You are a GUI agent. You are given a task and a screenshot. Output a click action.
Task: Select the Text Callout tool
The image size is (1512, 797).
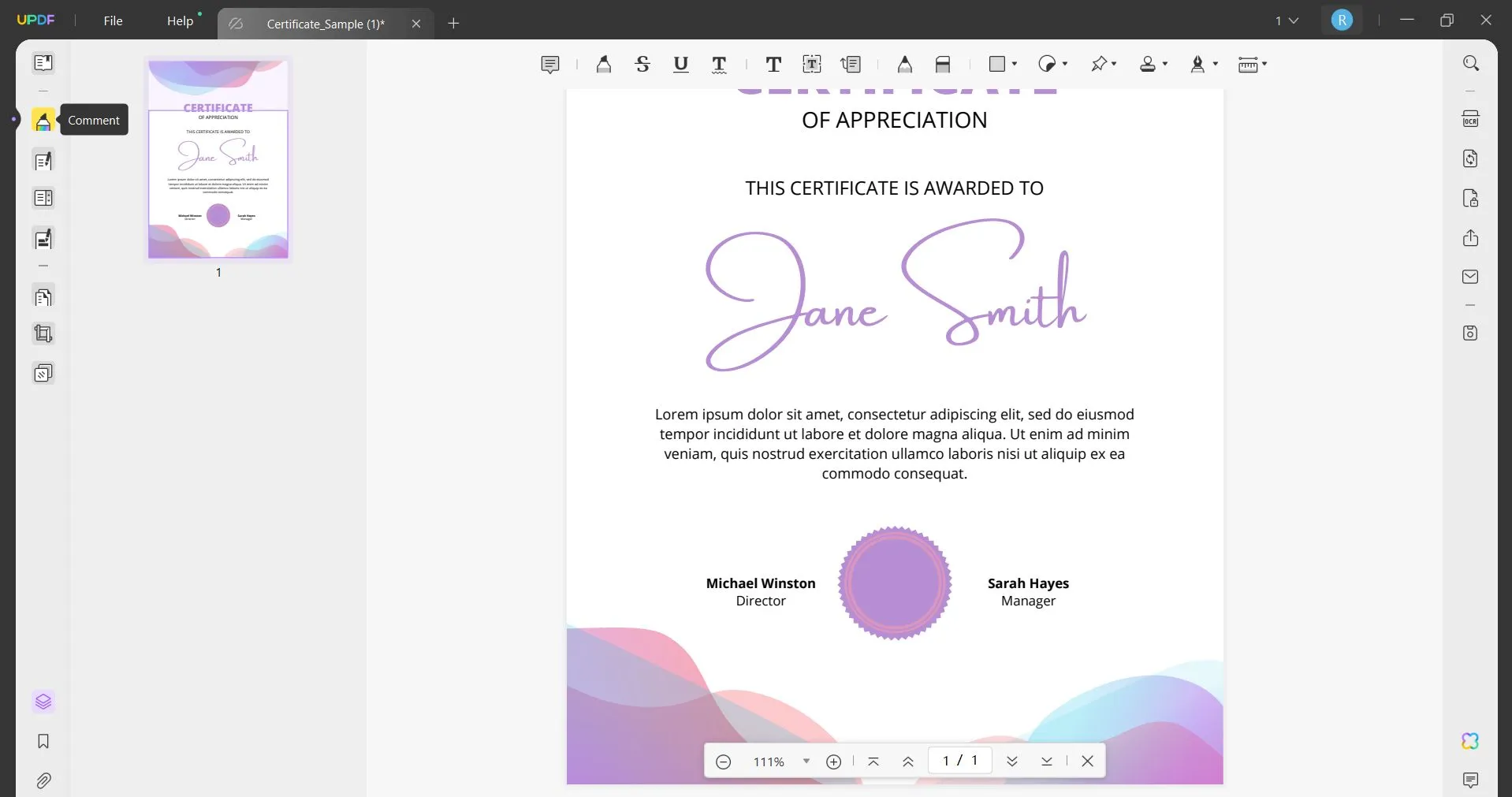click(851, 65)
